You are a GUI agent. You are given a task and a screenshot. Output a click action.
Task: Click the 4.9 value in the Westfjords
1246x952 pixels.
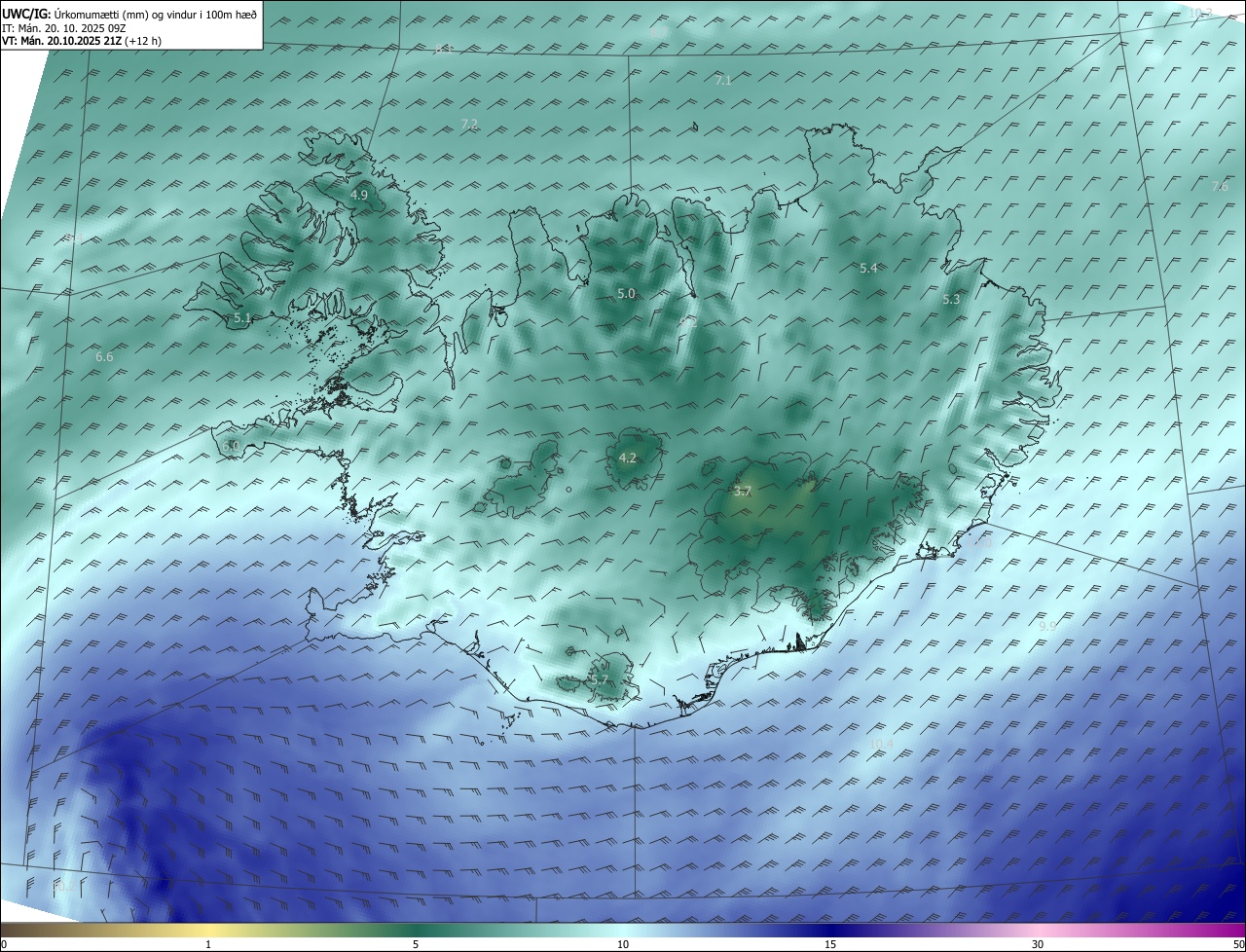click(x=359, y=195)
